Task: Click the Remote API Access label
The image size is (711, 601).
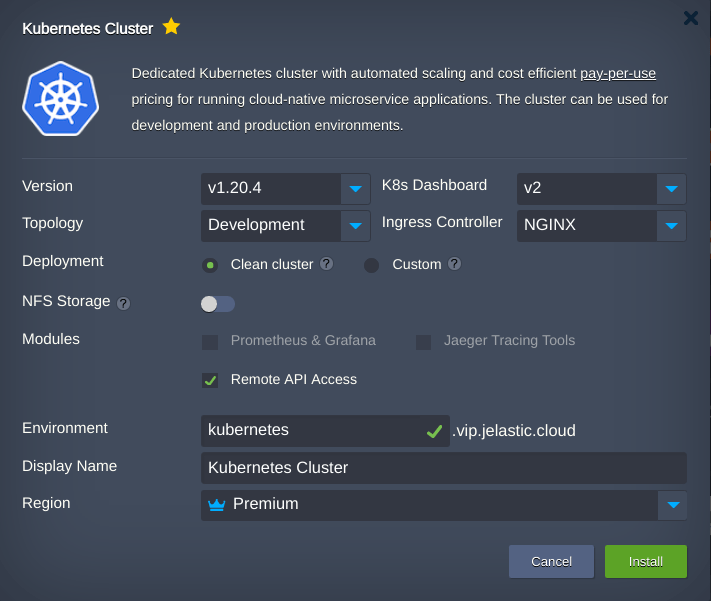Action: pyautogui.click(x=294, y=379)
